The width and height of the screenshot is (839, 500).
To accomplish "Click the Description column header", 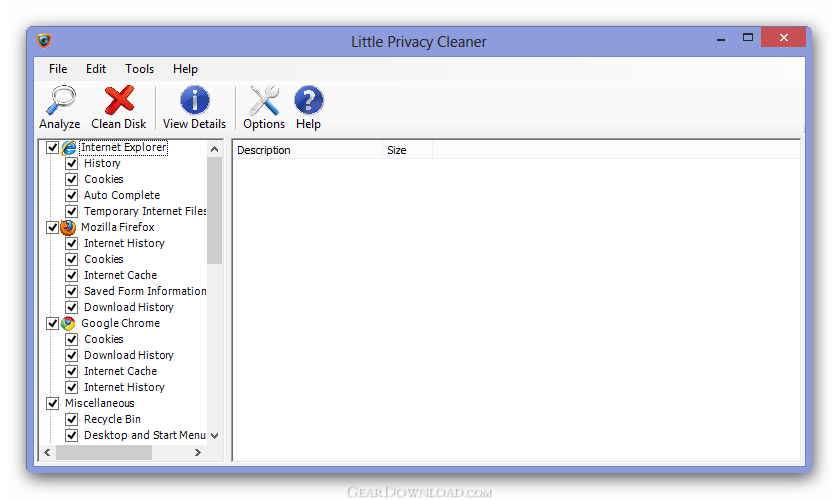I will point(308,150).
